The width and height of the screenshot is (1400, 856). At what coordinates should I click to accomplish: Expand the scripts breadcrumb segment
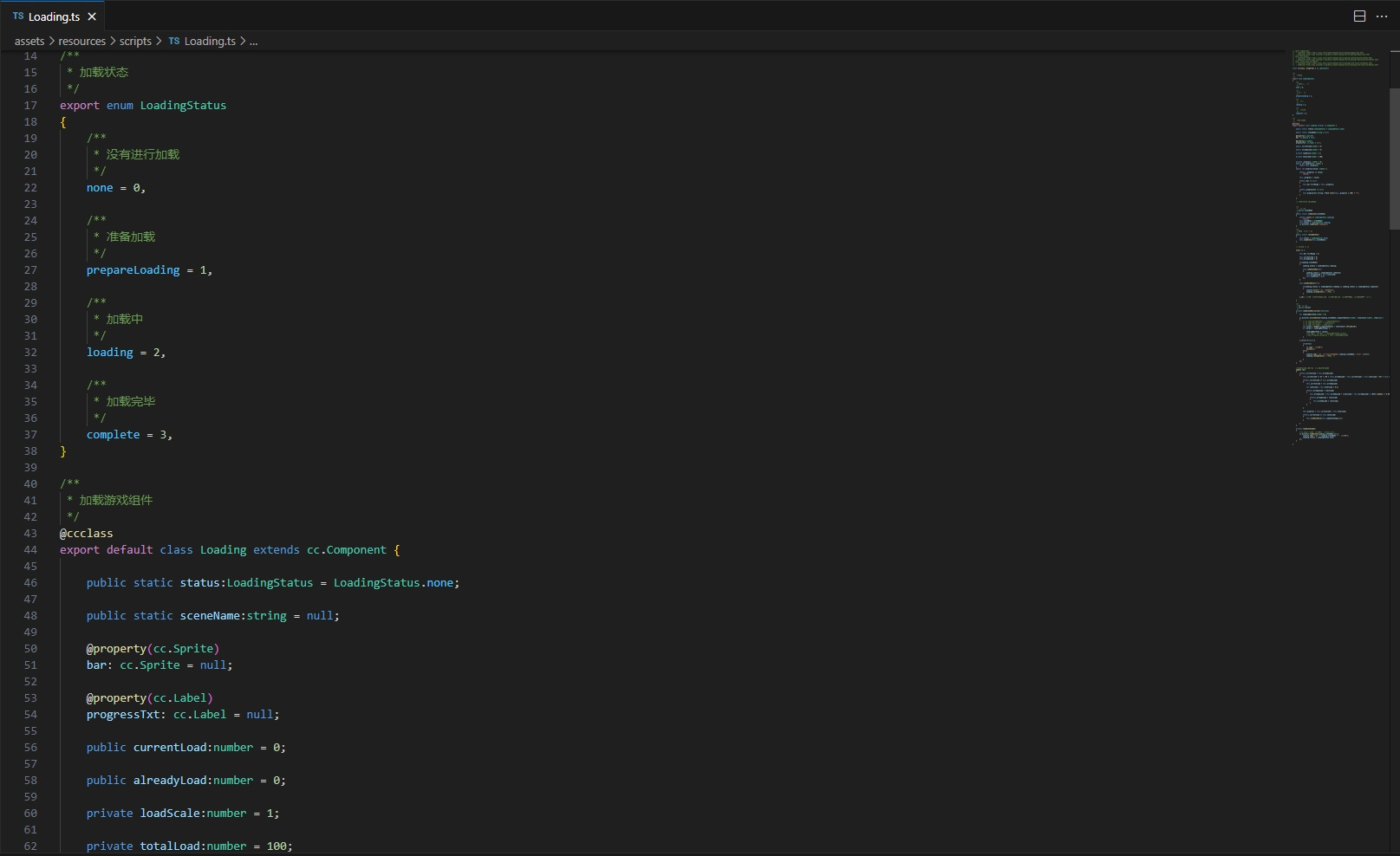click(135, 41)
